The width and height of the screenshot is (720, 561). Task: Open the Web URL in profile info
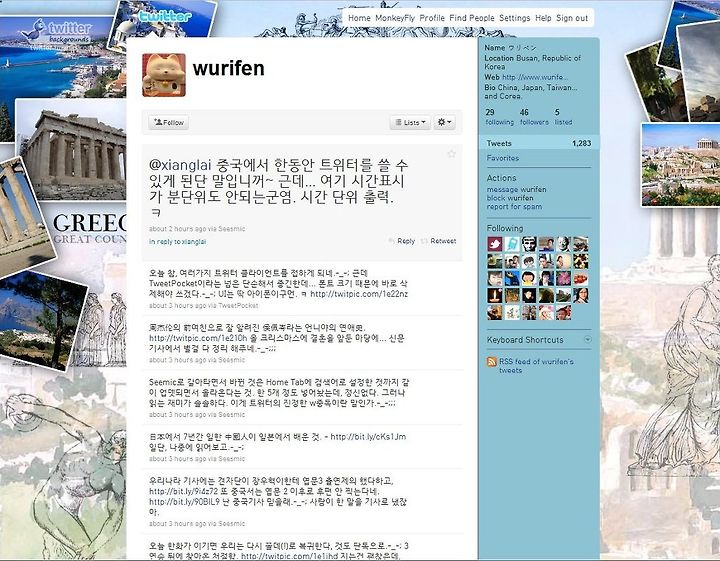click(x=535, y=77)
